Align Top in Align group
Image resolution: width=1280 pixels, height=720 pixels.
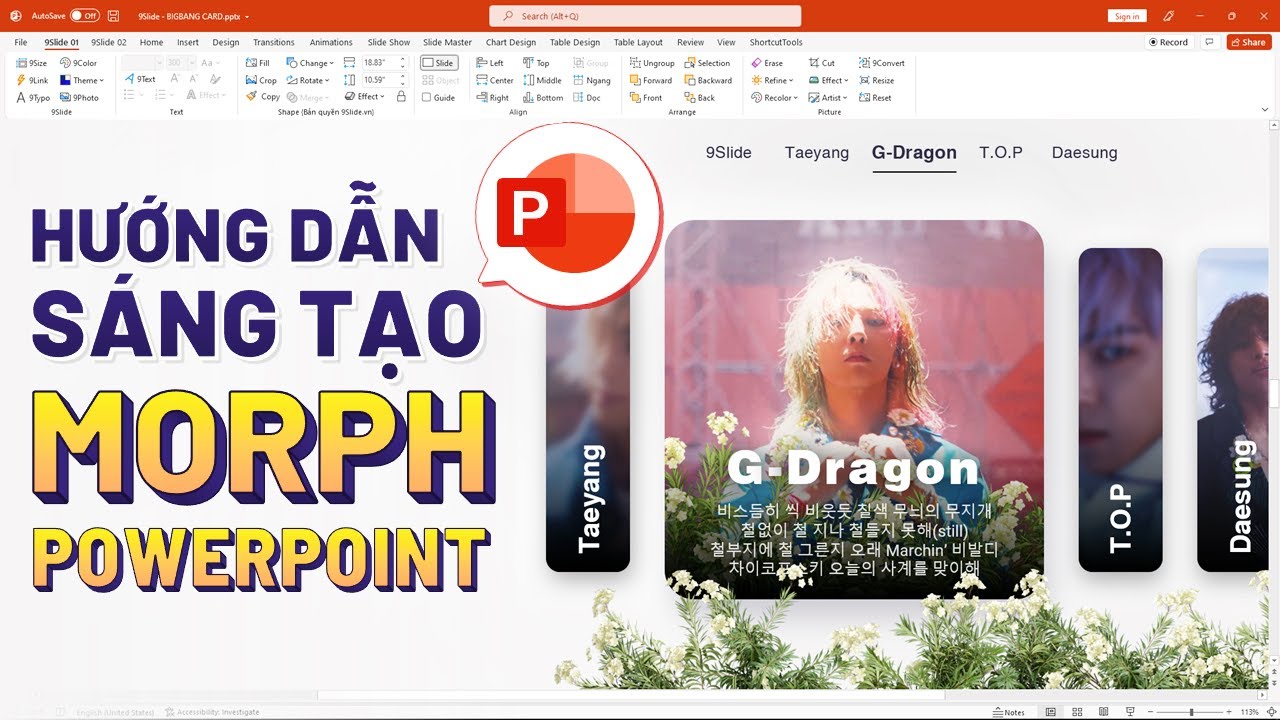[x=537, y=63]
